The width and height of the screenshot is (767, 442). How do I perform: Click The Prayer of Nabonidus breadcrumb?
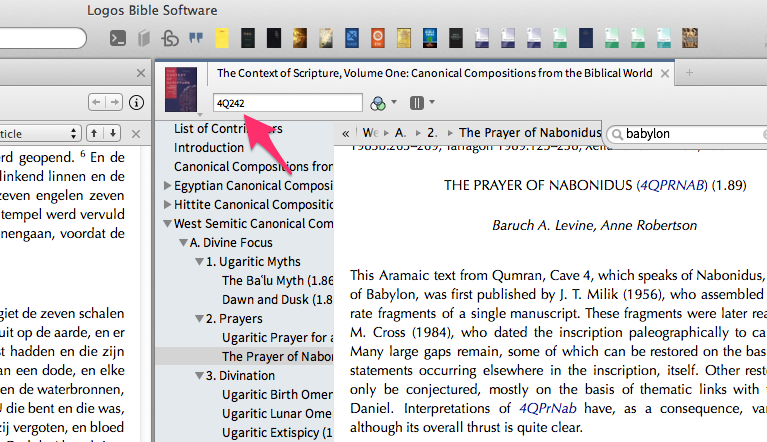click(530, 133)
